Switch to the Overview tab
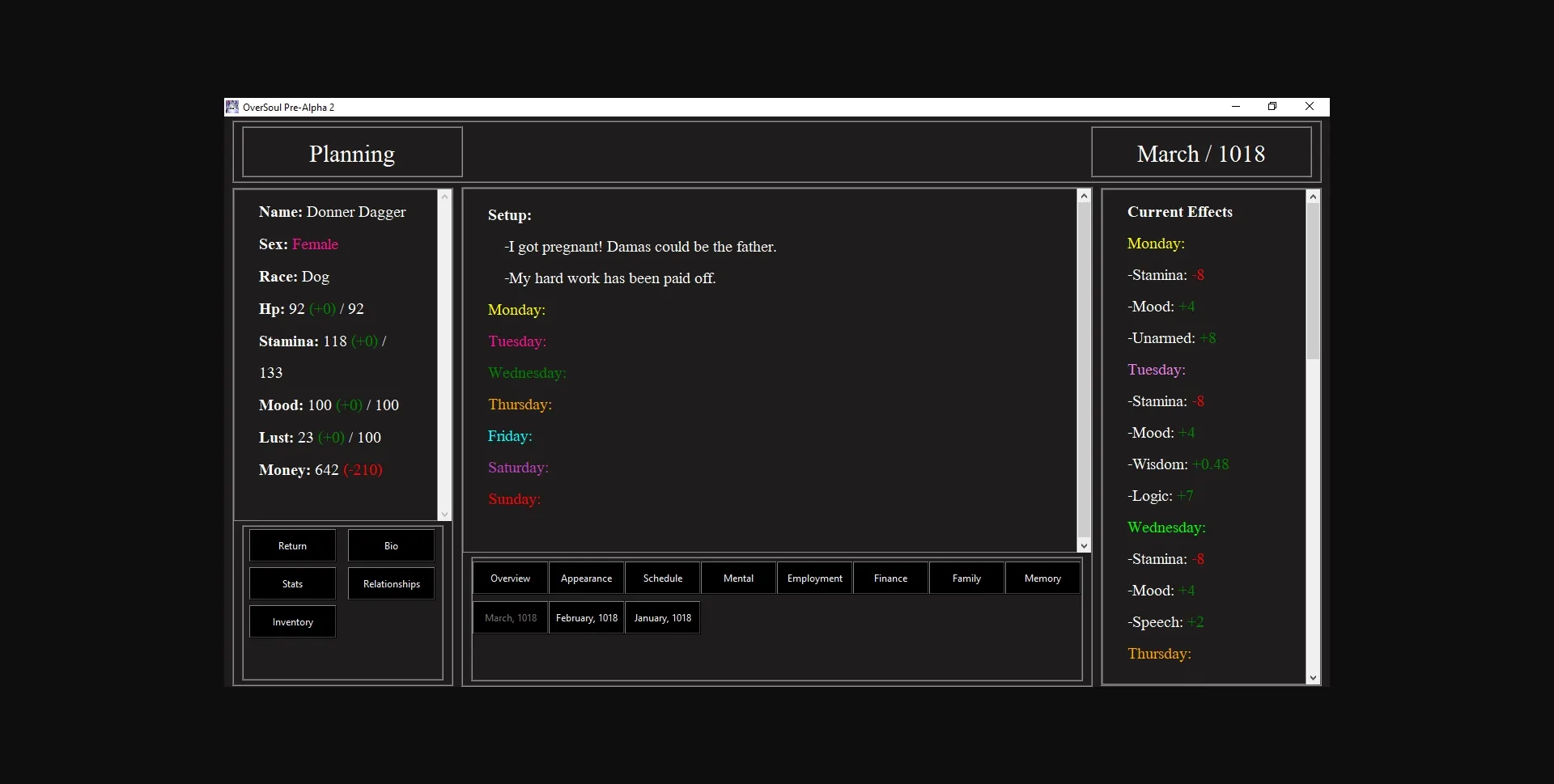 pos(510,578)
